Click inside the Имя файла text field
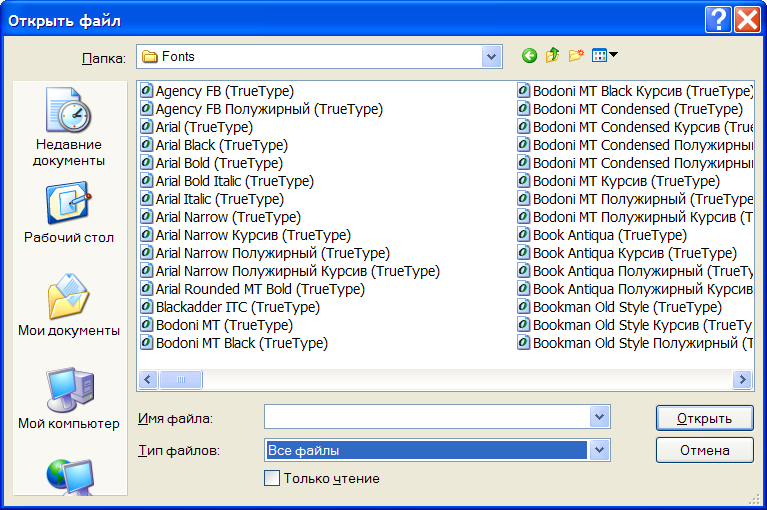The width and height of the screenshot is (767, 510). point(426,417)
